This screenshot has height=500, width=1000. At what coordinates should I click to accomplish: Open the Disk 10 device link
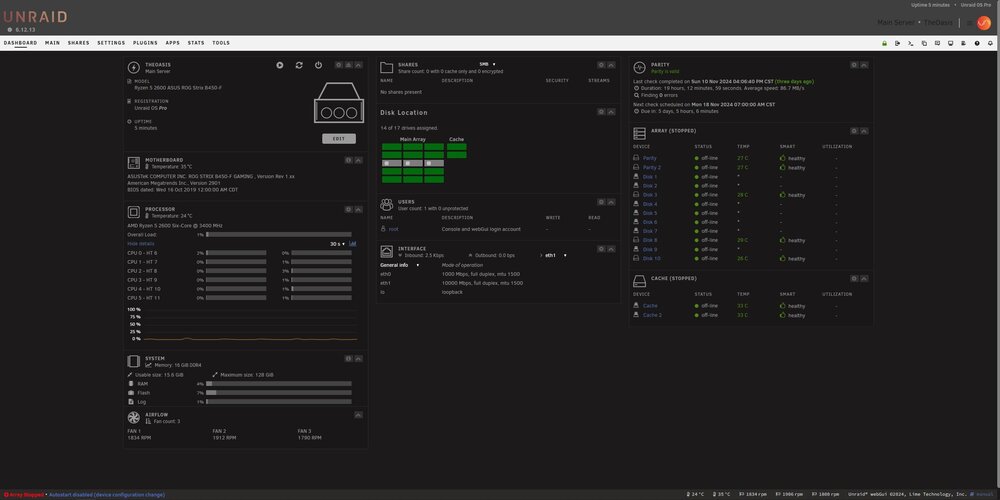(x=651, y=259)
